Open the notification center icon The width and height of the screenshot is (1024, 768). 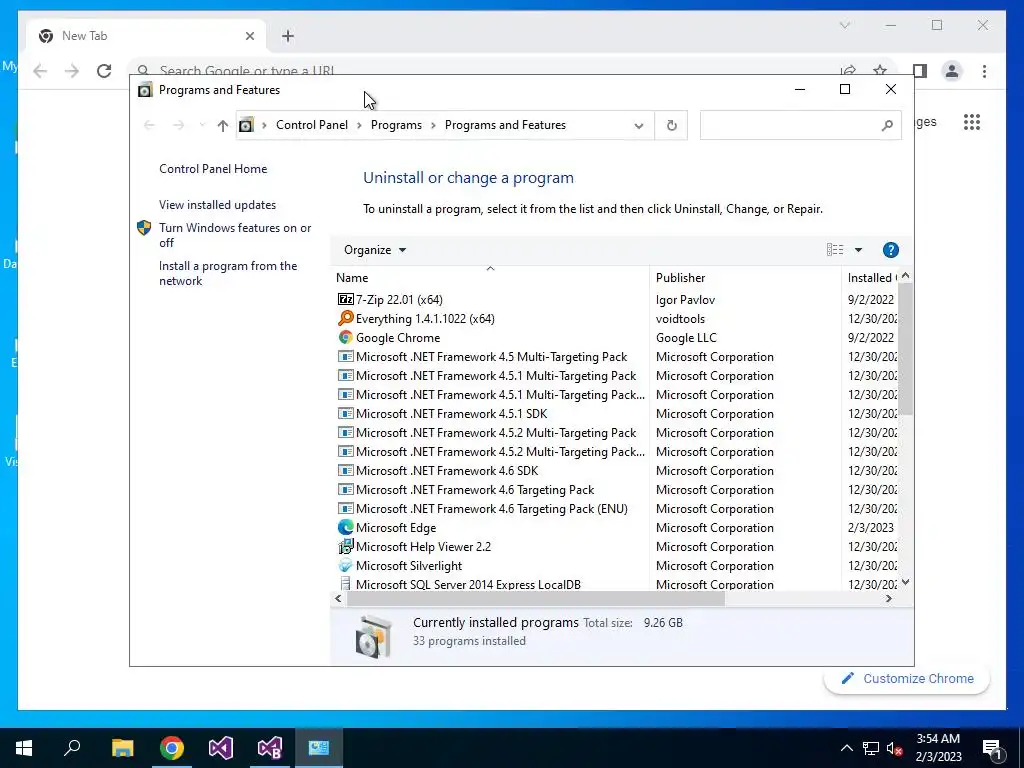click(x=992, y=748)
